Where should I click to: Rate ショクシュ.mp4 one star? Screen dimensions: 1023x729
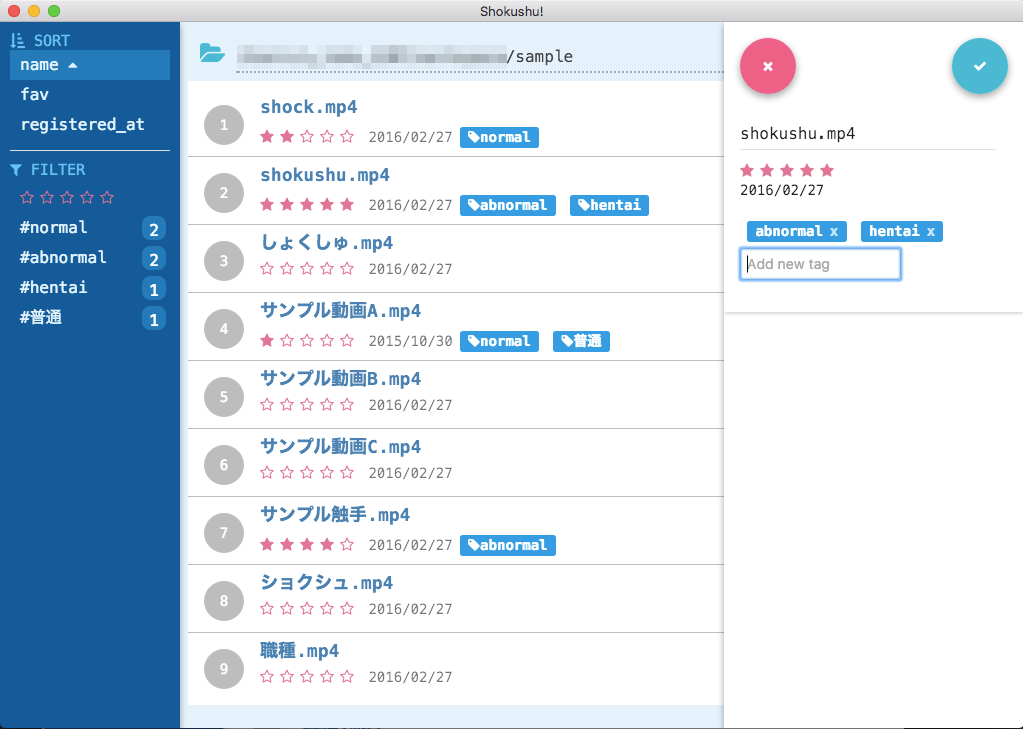coord(267,608)
